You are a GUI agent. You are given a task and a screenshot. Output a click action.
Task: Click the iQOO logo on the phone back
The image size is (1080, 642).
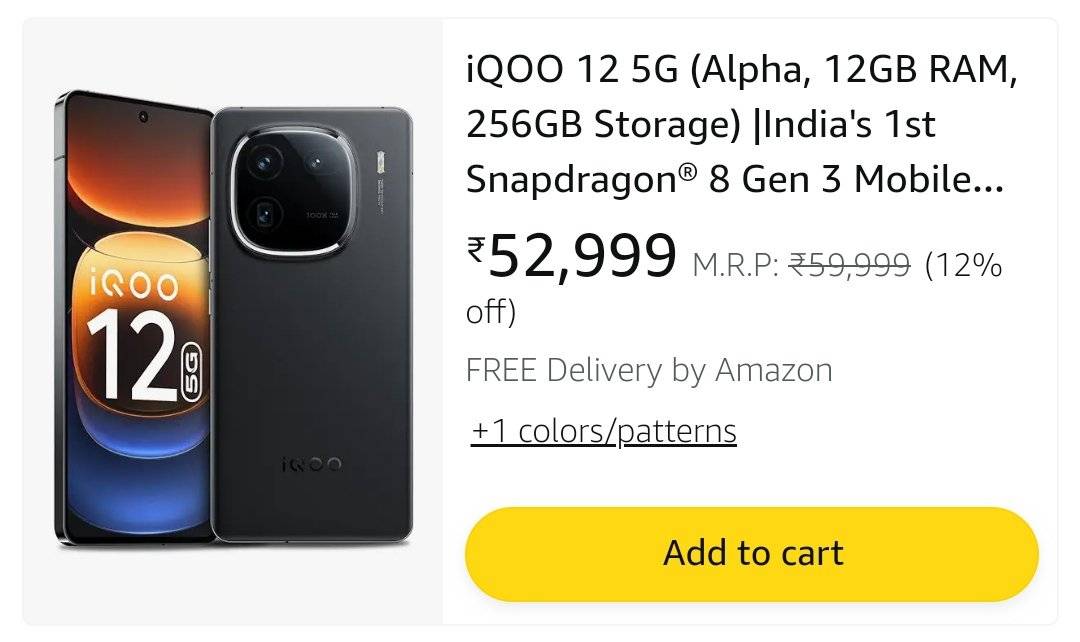[x=312, y=464]
